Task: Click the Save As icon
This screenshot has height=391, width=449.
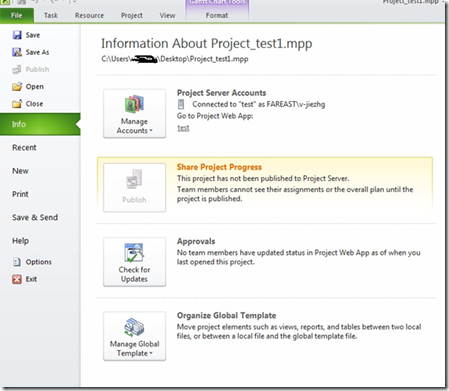Action: (17, 52)
